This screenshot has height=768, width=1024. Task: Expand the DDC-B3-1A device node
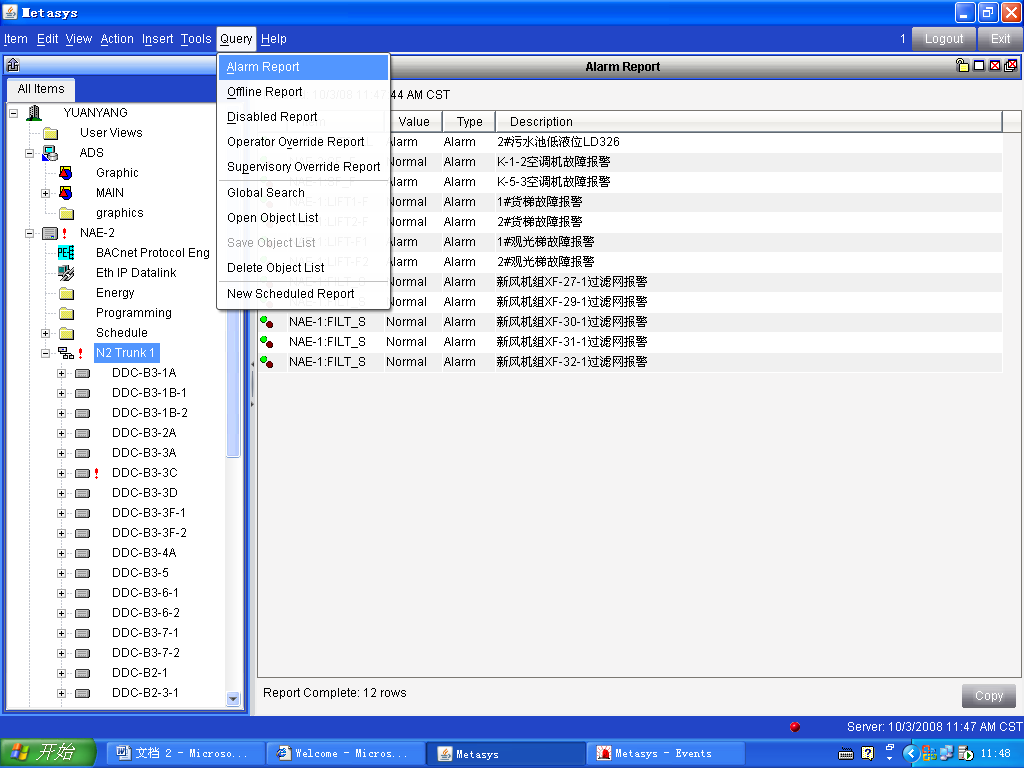(61, 373)
